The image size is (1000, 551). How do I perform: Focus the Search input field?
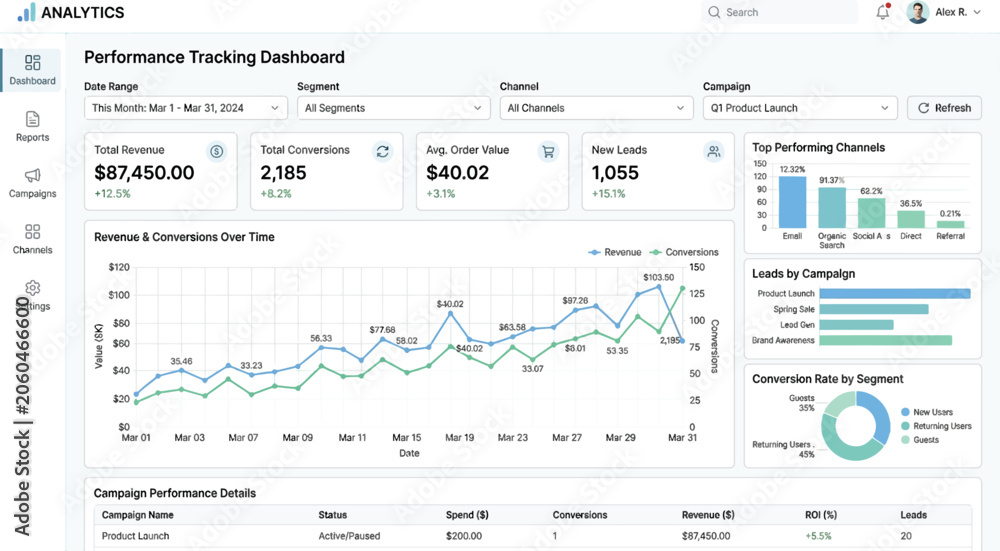coord(779,12)
